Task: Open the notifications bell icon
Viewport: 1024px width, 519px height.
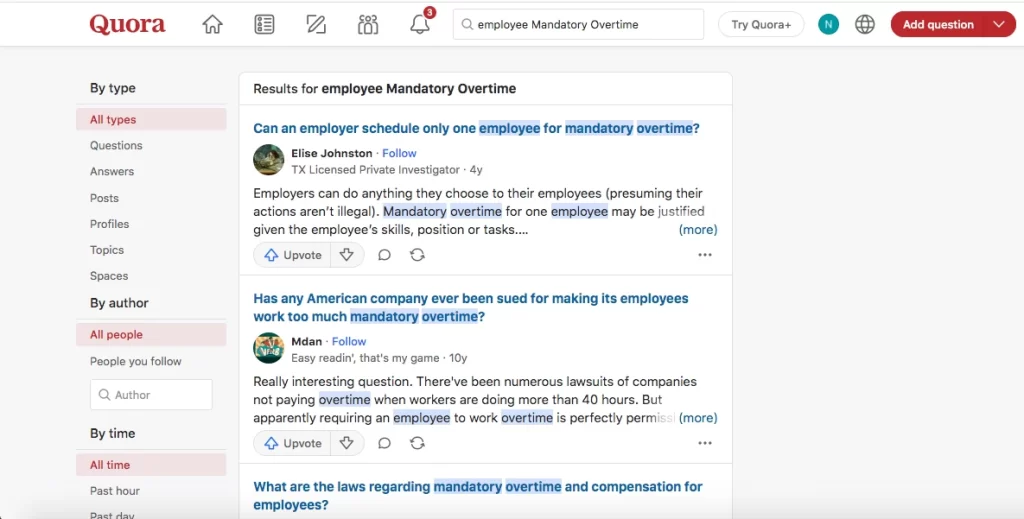Action: pyautogui.click(x=420, y=25)
